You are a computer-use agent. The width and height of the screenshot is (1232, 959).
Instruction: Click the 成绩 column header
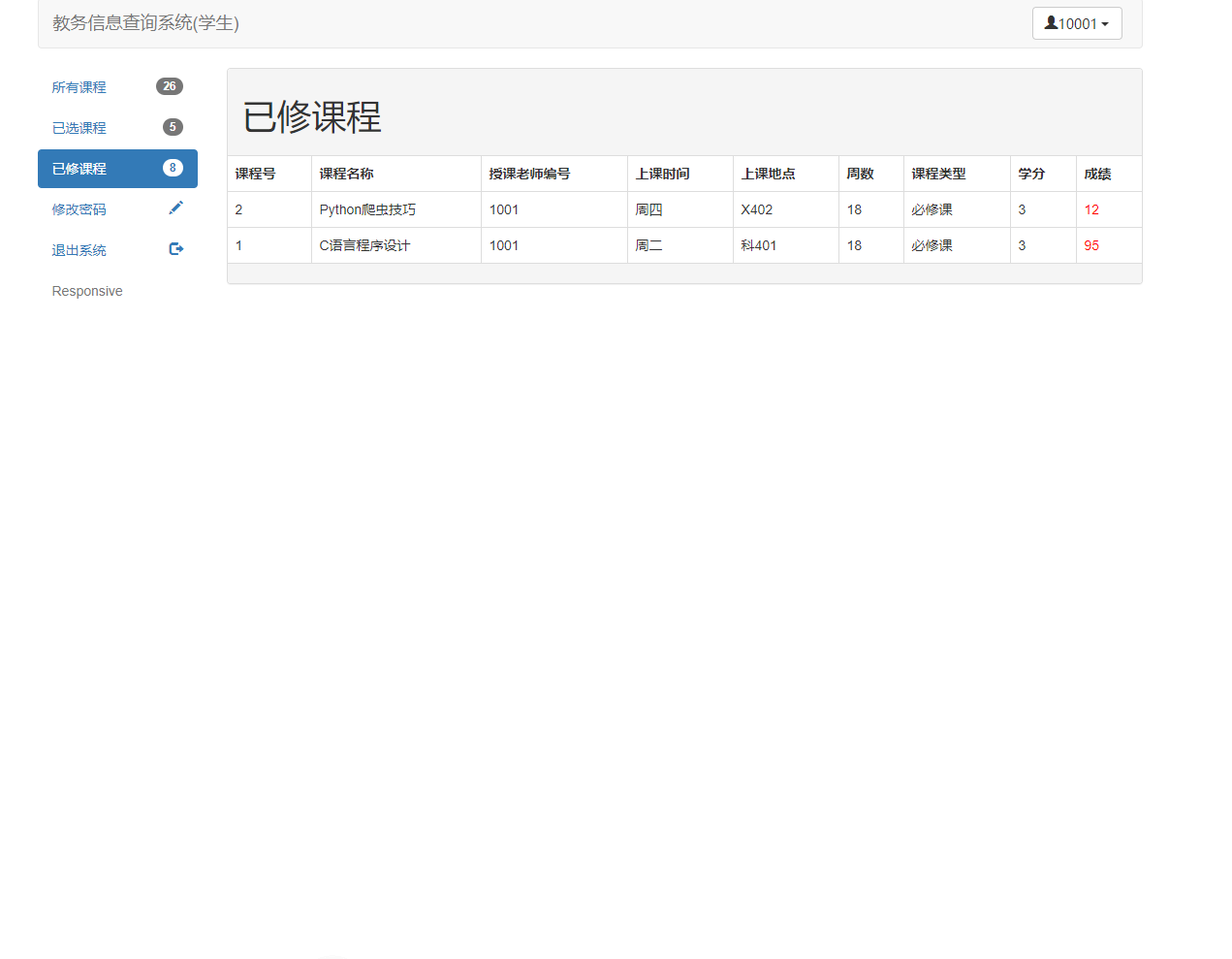point(1096,173)
